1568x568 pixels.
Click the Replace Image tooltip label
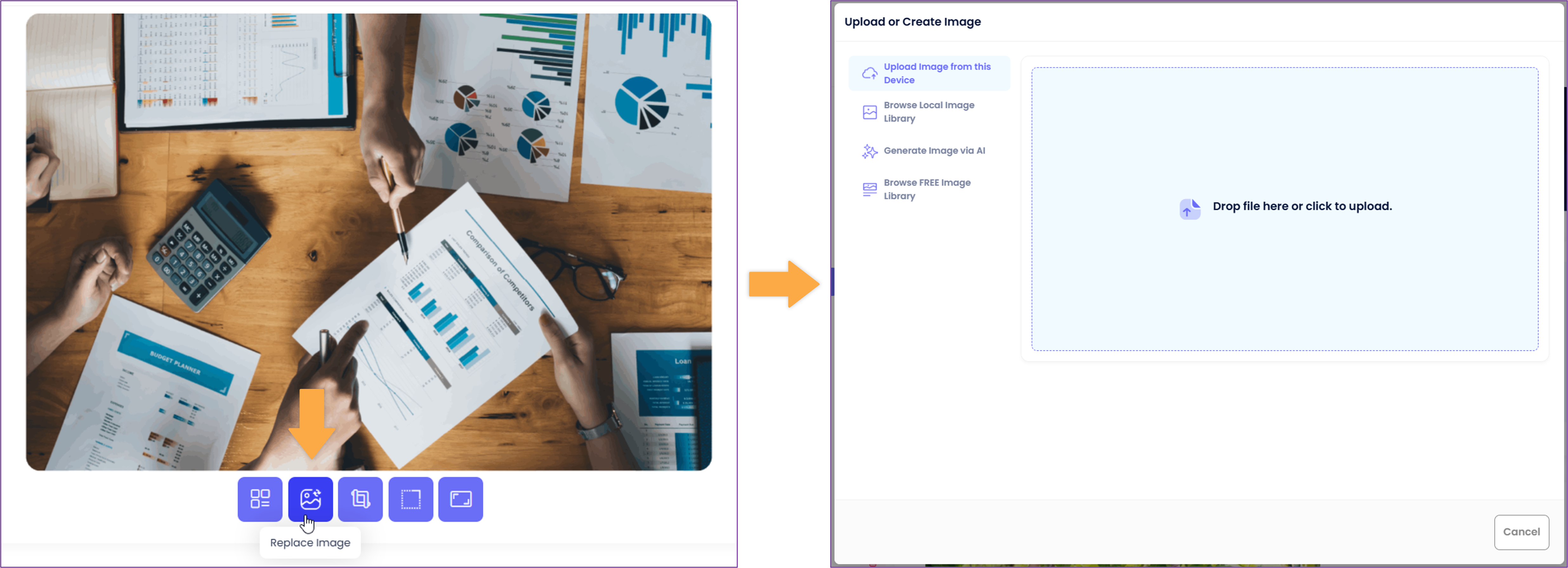tap(310, 543)
